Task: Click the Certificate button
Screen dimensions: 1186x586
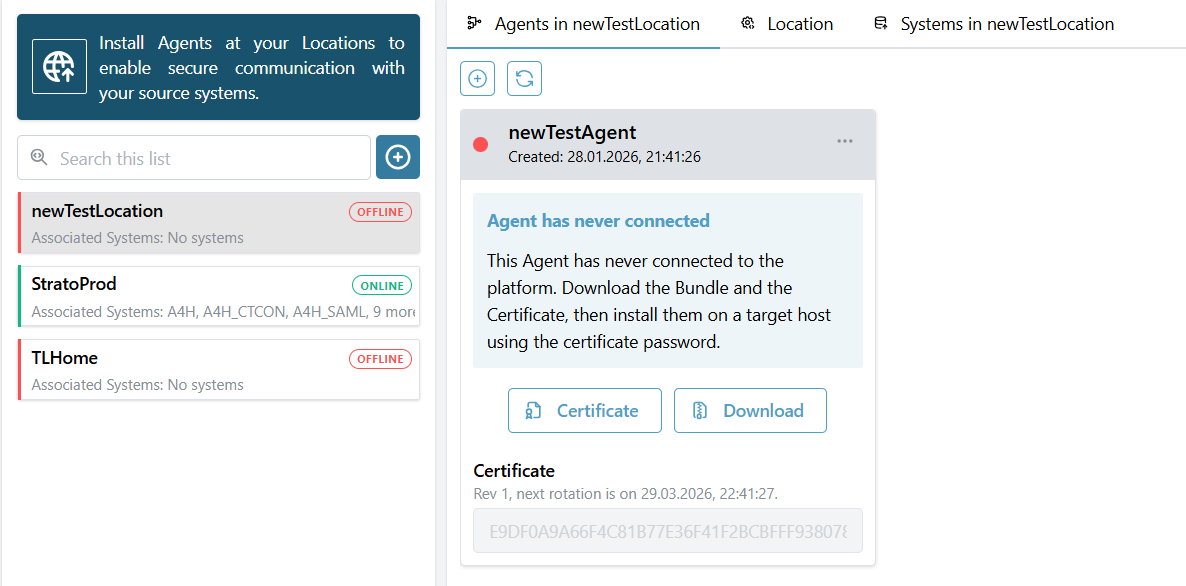Action: [x=584, y=410]
